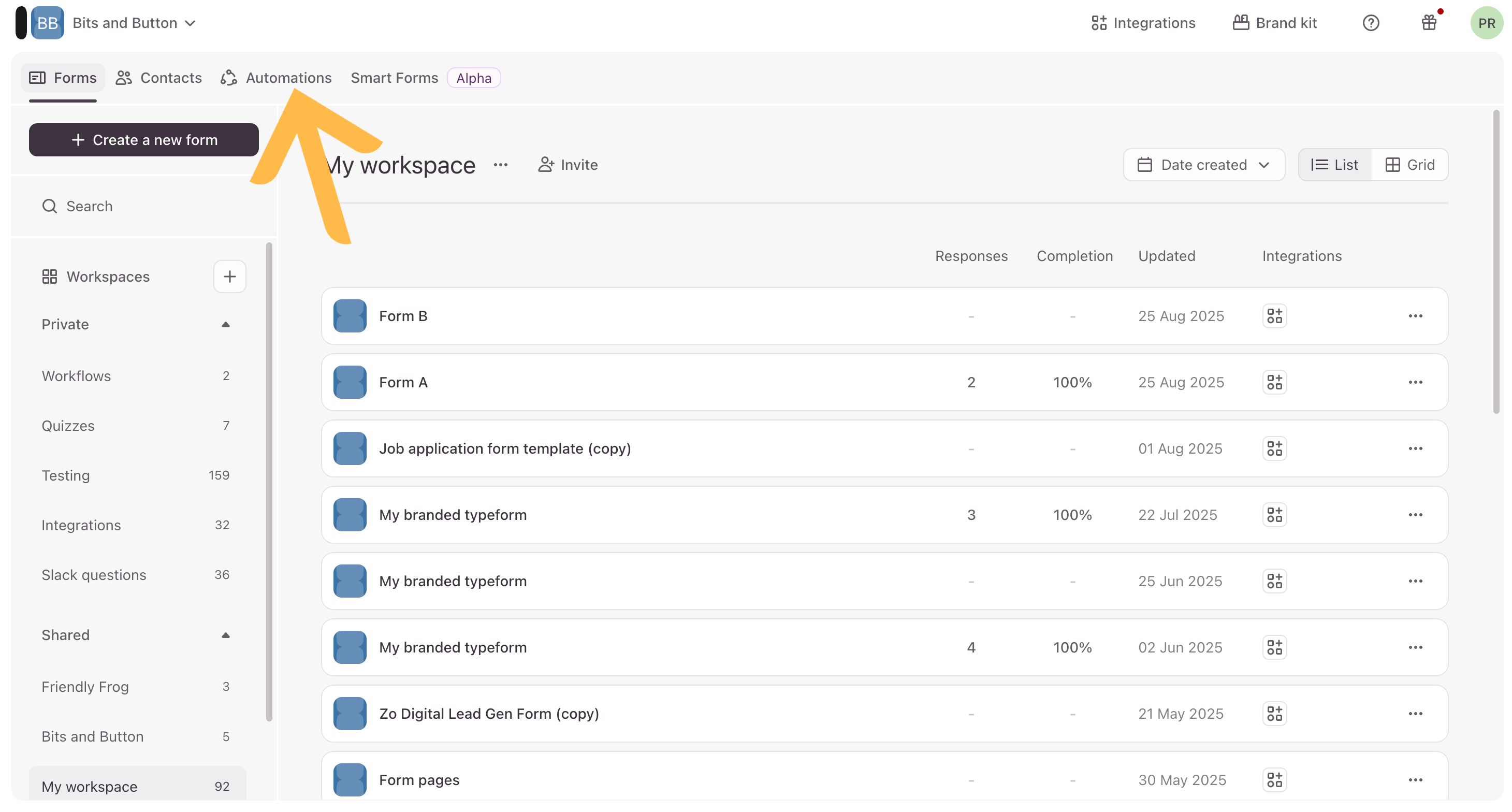Invite people to My workspace
The image size is (1512, 812).
568,165
